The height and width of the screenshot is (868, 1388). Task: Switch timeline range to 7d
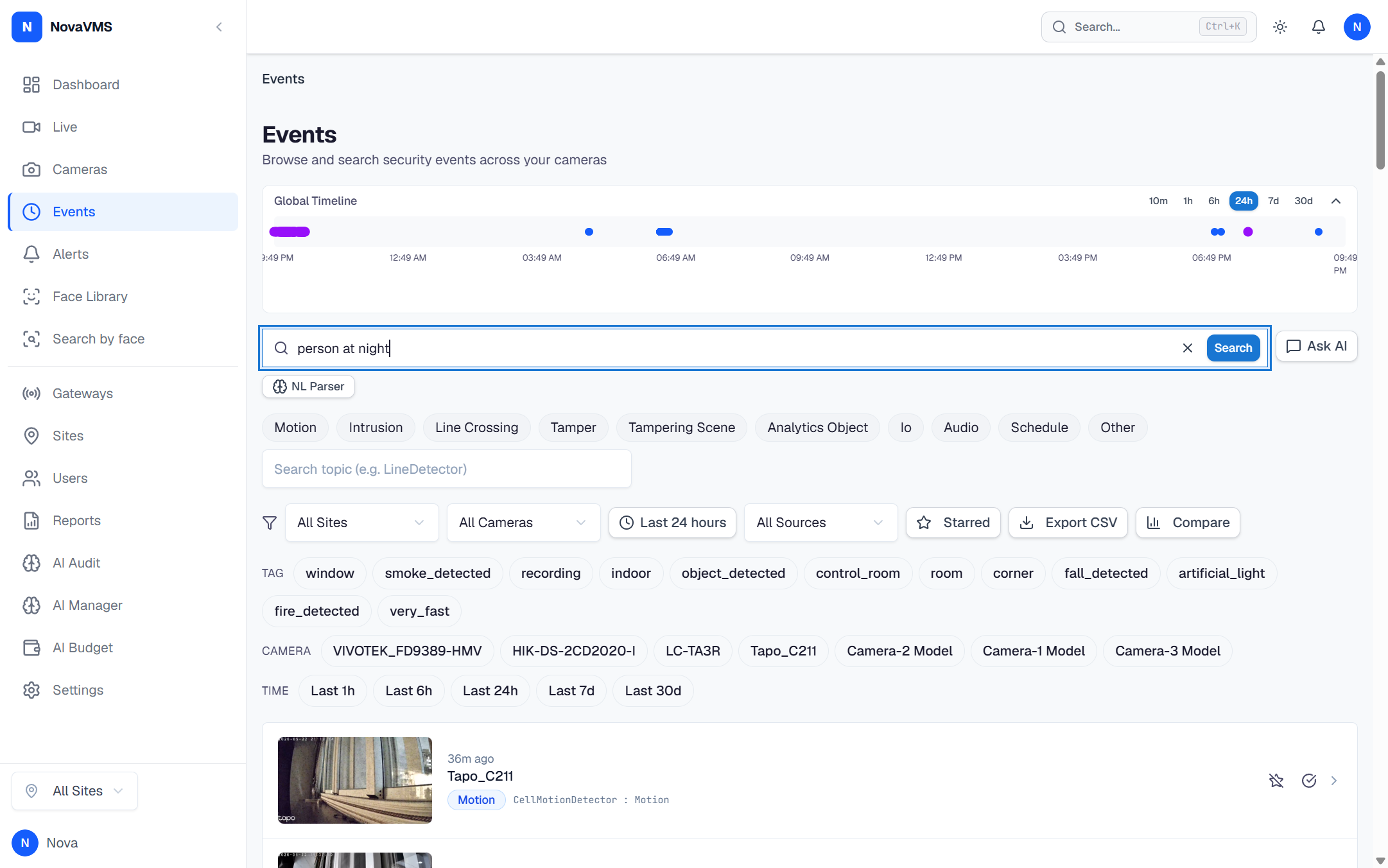point(1274,201)
